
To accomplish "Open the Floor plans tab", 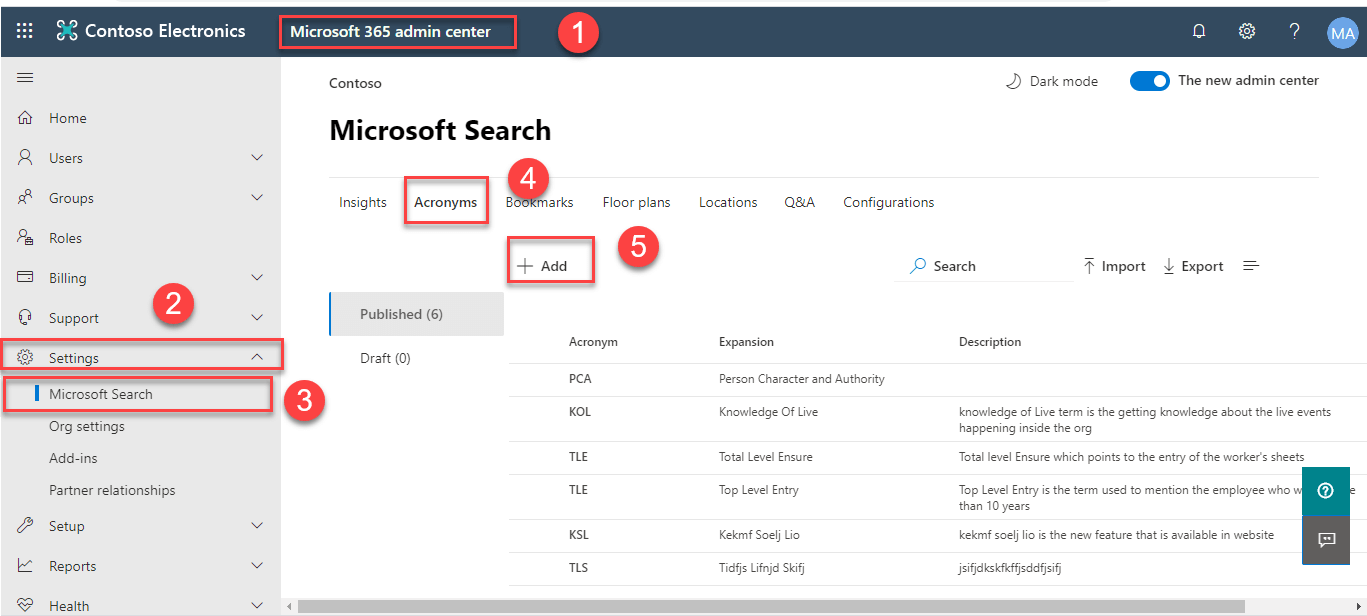I will [x=636, y=202].
